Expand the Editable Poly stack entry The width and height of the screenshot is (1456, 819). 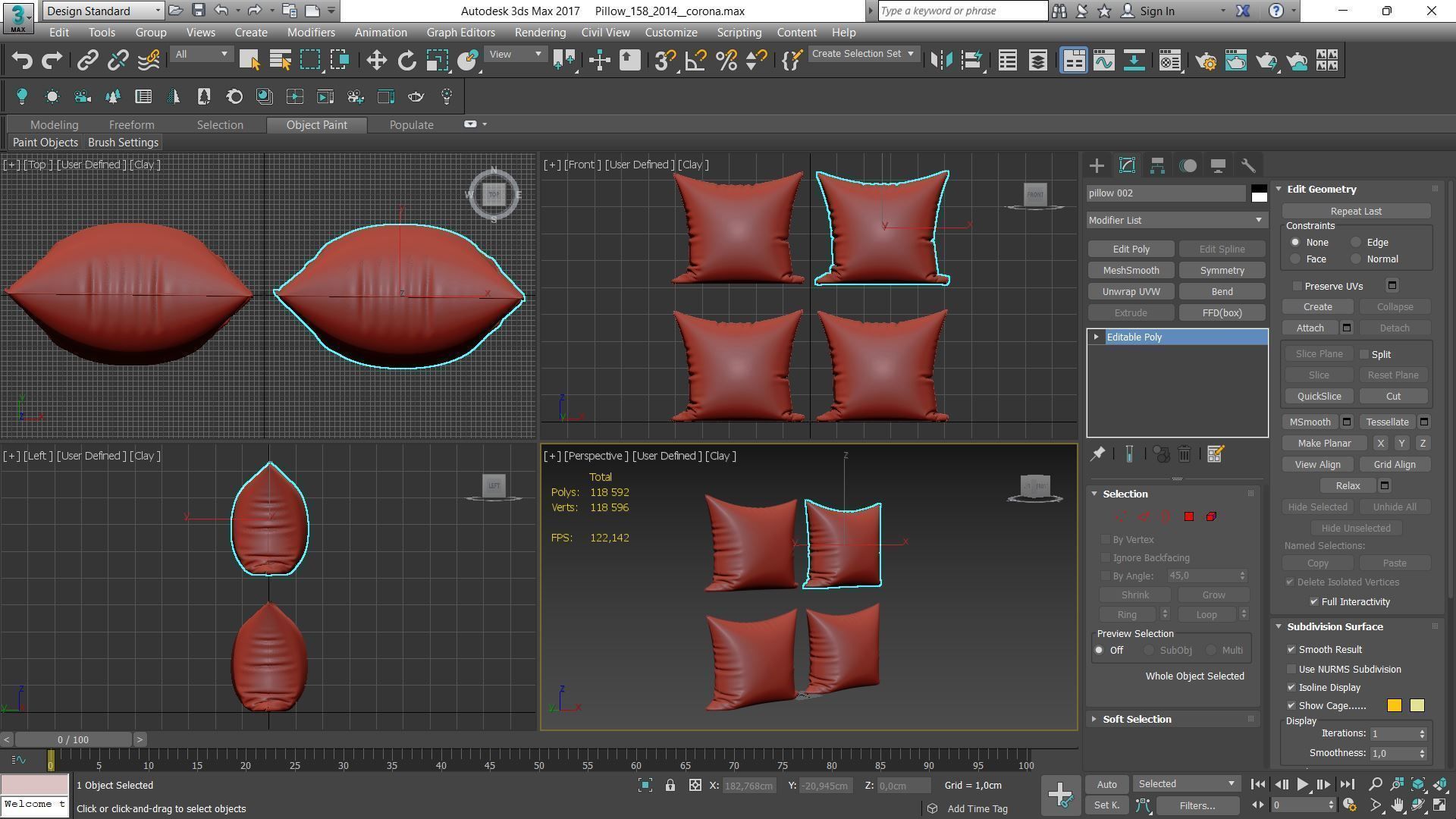coord(1096,337)
